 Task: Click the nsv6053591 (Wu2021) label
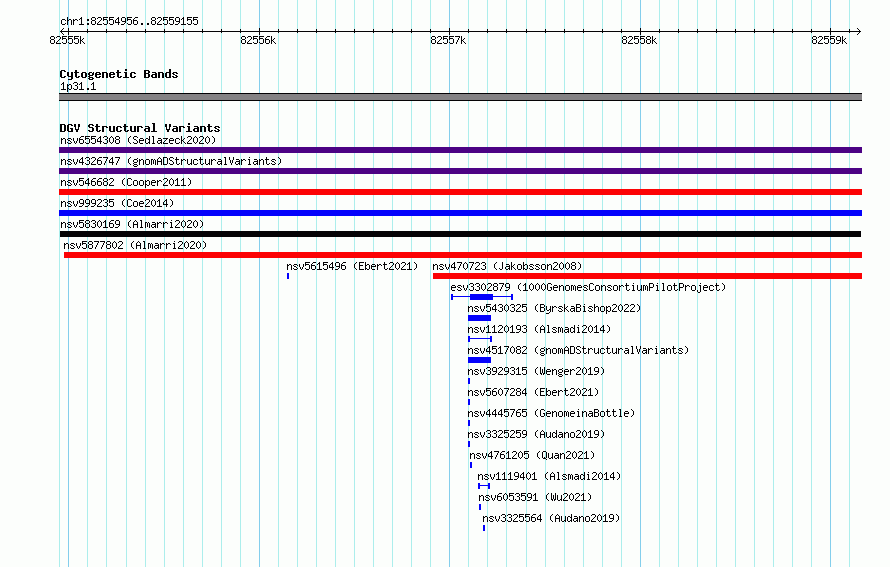point(535,497)
